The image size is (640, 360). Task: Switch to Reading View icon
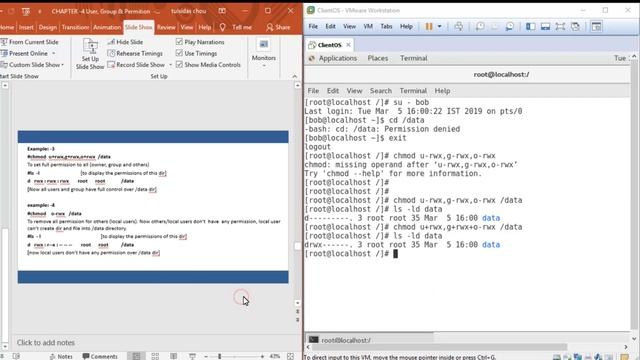(x=173, y=356)
